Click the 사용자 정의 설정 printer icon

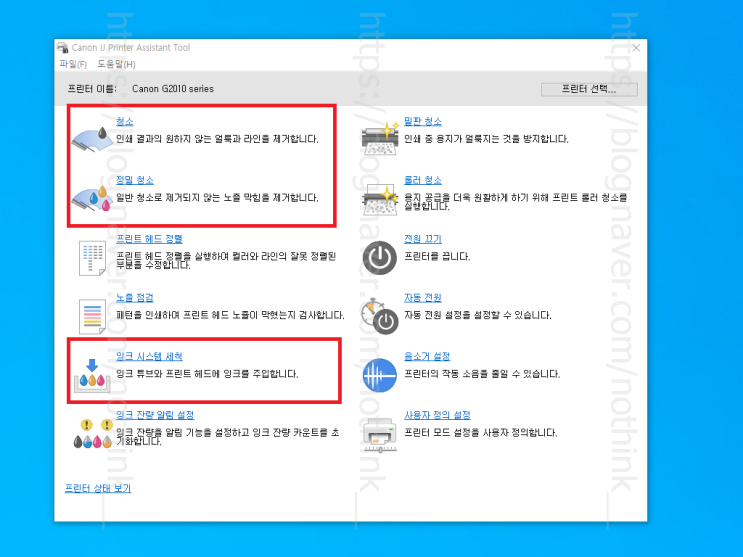(380, 435)
